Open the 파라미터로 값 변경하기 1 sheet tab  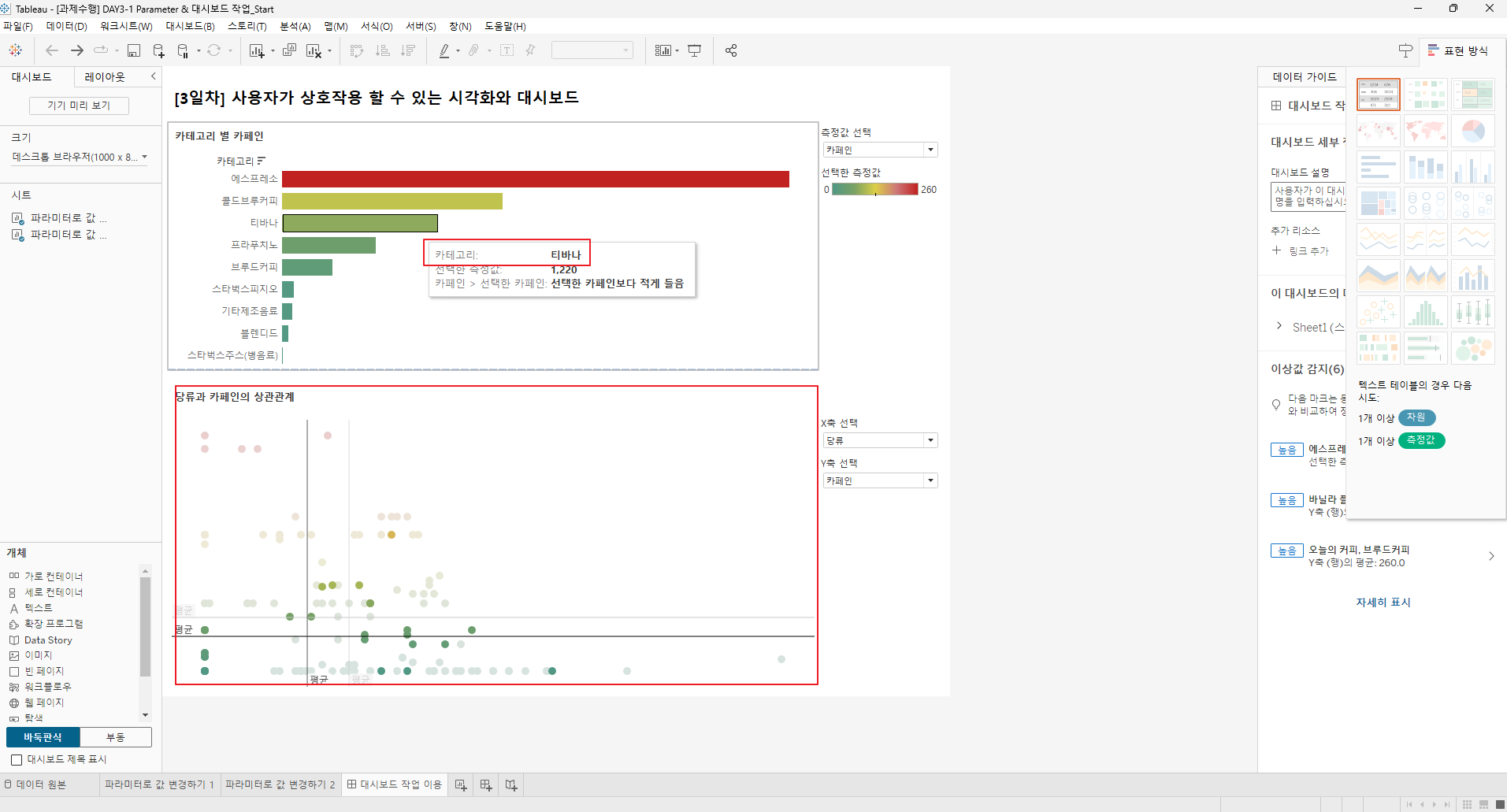coord(159,784)
